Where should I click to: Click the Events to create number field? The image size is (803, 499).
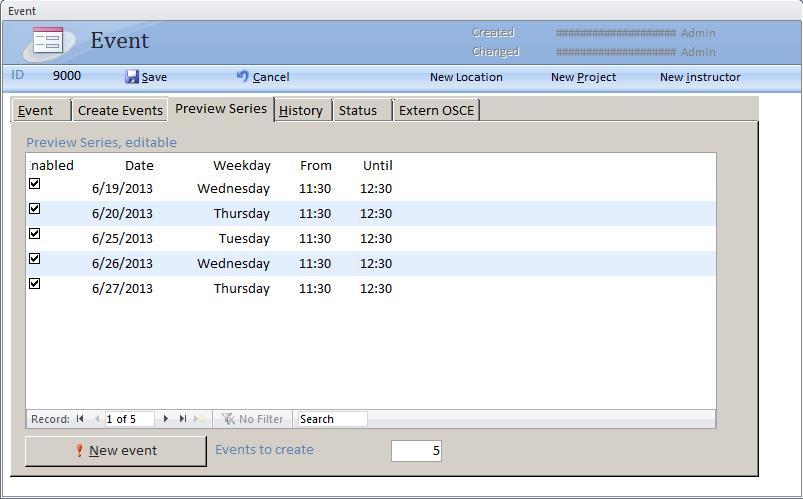pos(416,451)
